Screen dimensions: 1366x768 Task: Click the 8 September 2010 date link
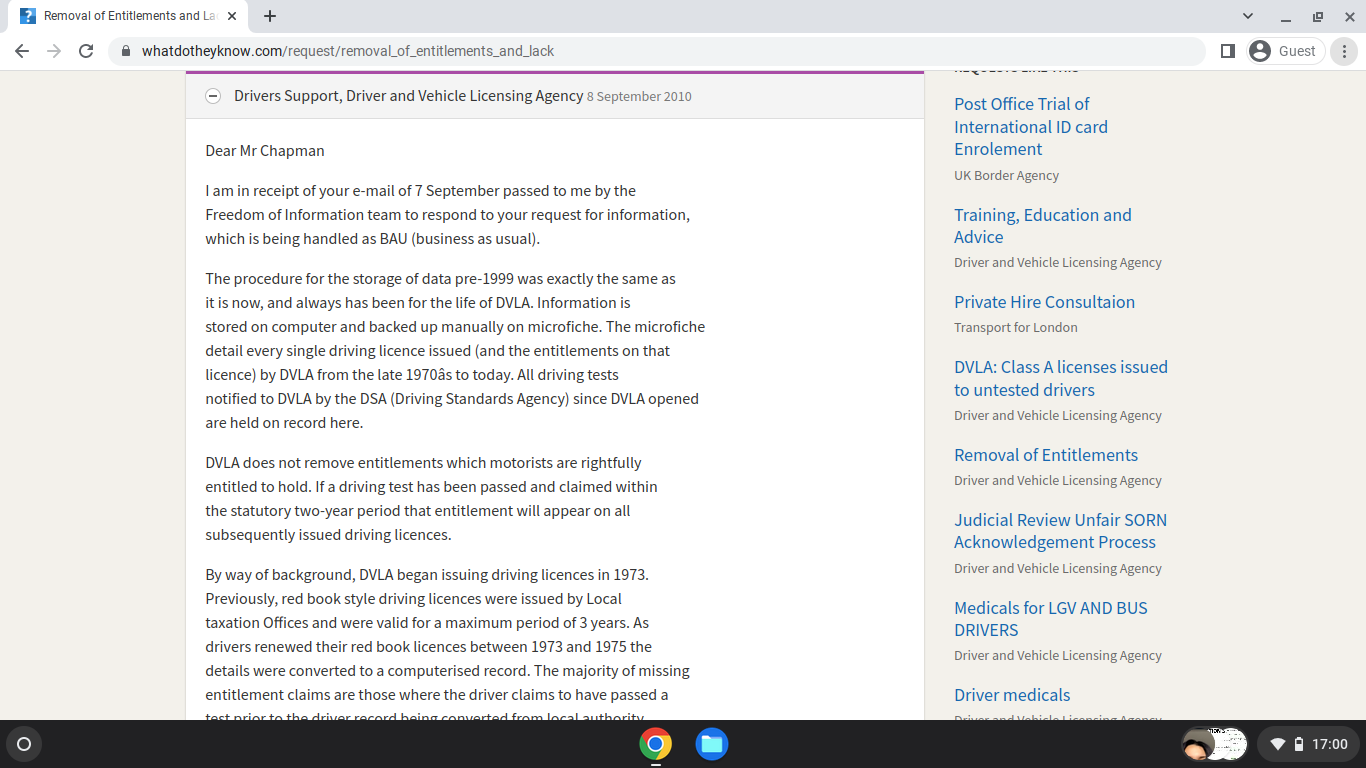point(639,97)
